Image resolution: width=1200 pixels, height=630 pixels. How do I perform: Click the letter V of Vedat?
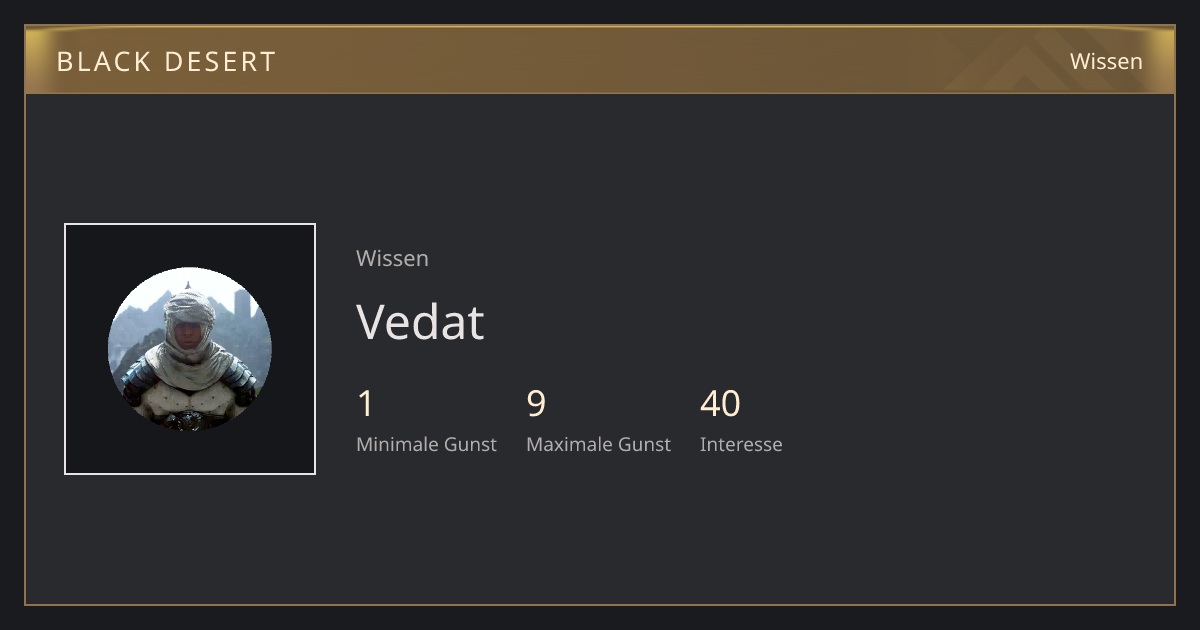[371, 322]
